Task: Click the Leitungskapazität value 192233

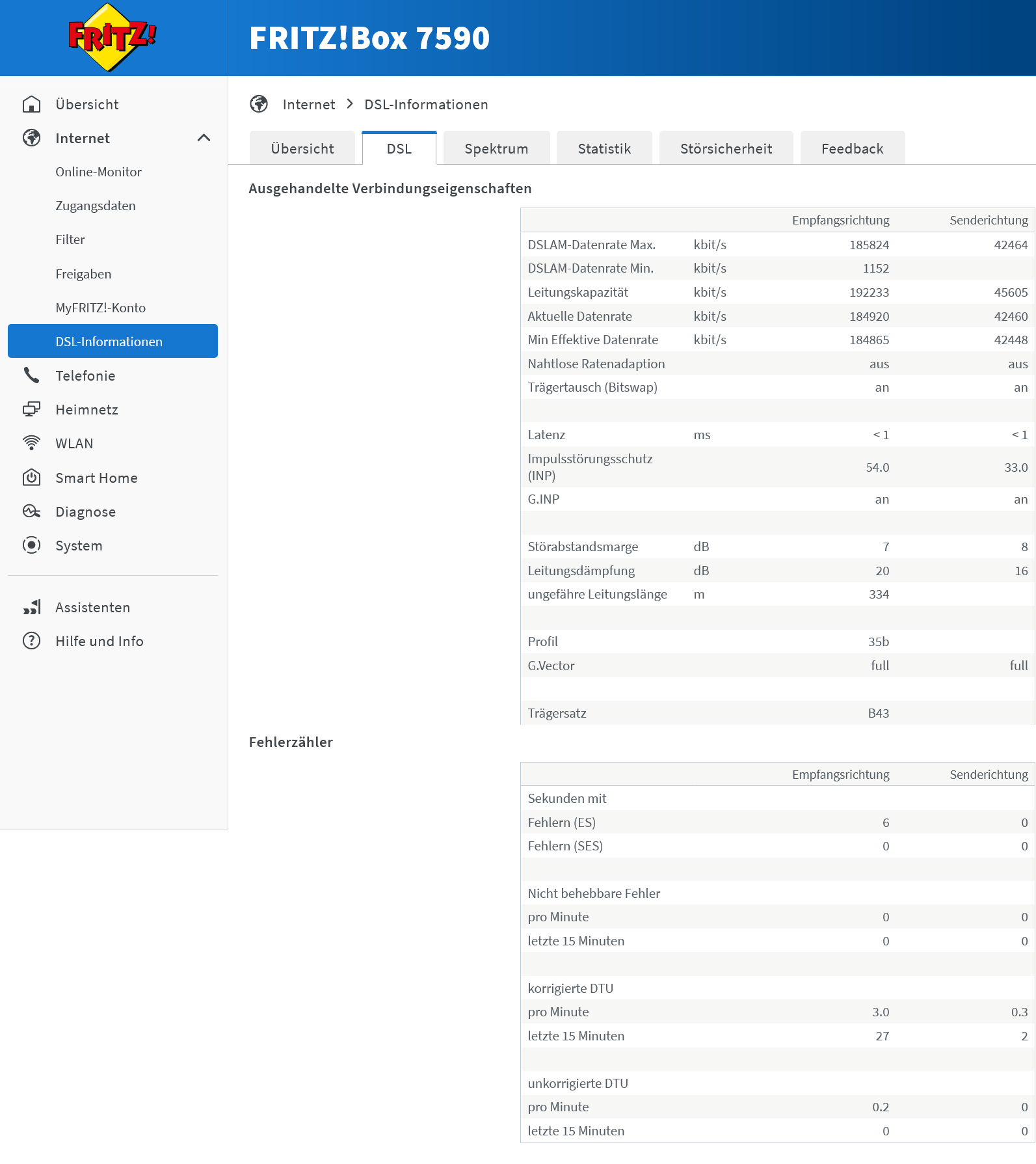Action: [869, 292]
